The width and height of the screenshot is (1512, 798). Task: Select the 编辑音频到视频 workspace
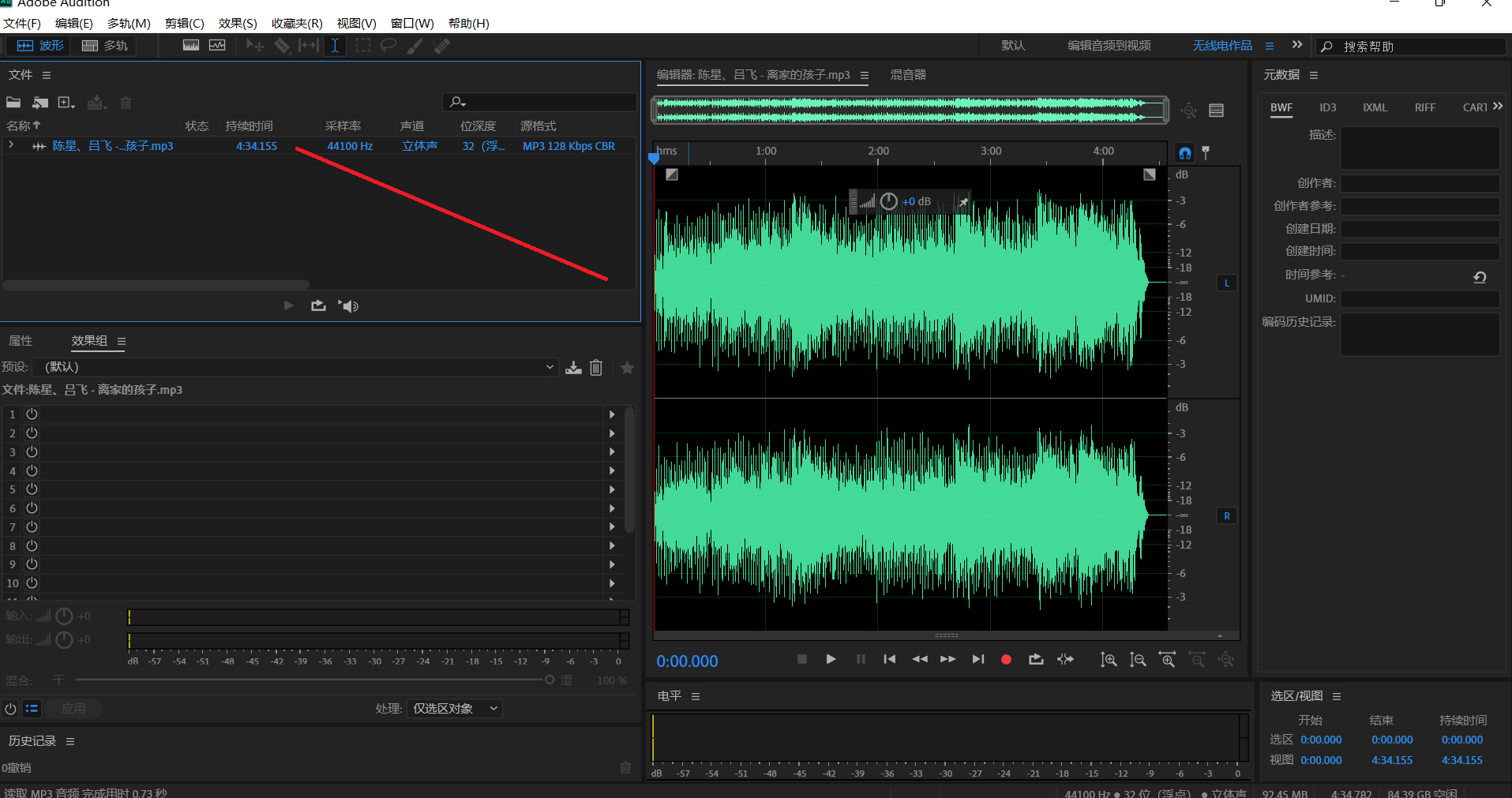click(x=1109, y=46)
